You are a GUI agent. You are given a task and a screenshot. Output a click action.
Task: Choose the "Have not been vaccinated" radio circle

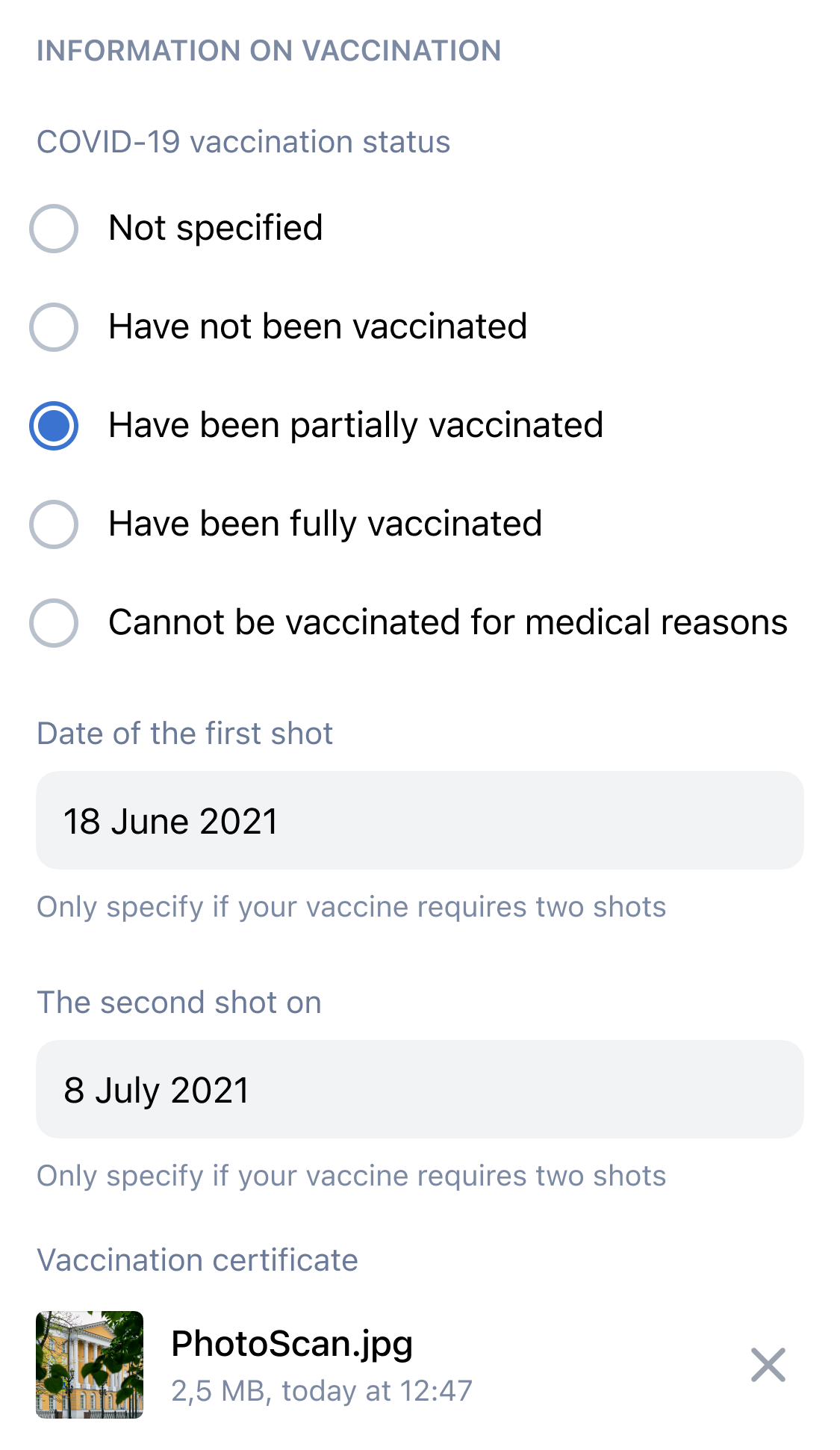(54, 327)
